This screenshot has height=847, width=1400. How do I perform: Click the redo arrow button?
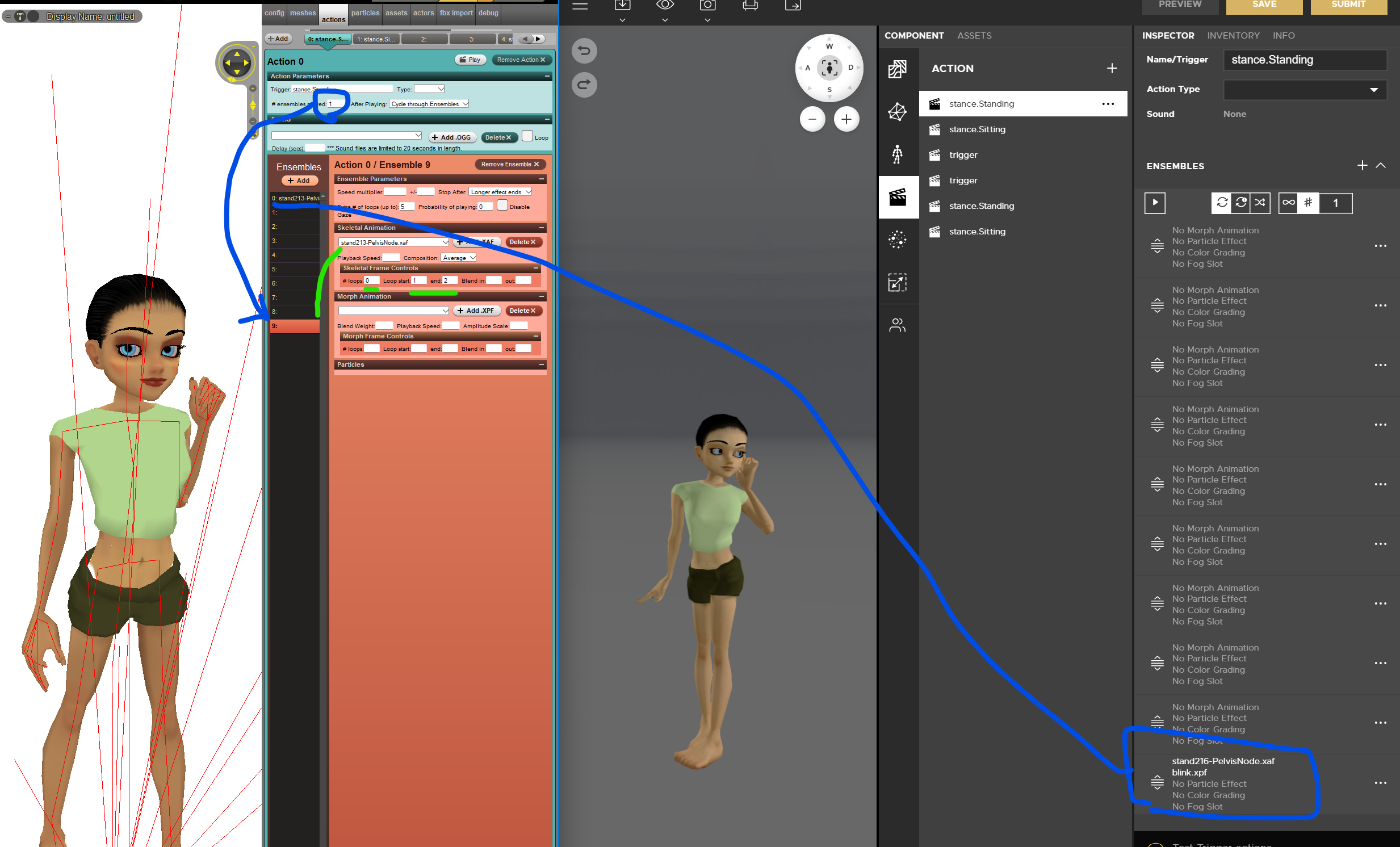point(584,85)
